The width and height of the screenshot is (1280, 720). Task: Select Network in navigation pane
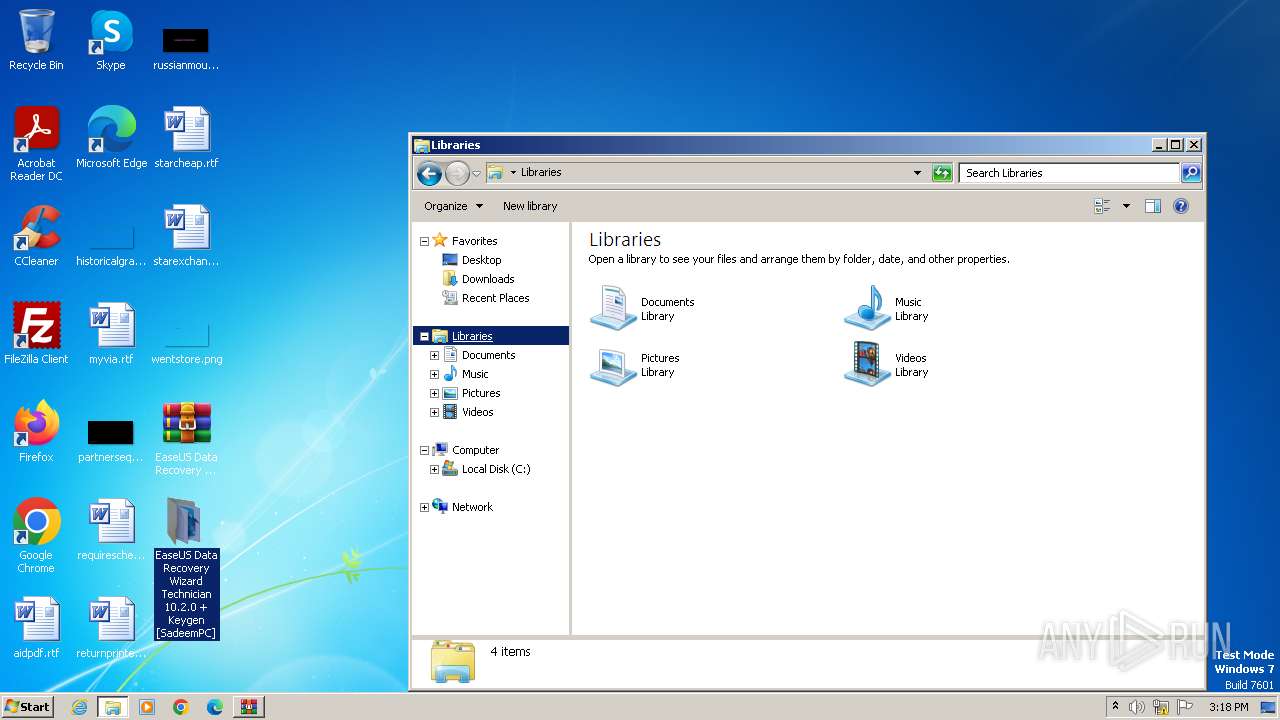click(x=472, y=507)
